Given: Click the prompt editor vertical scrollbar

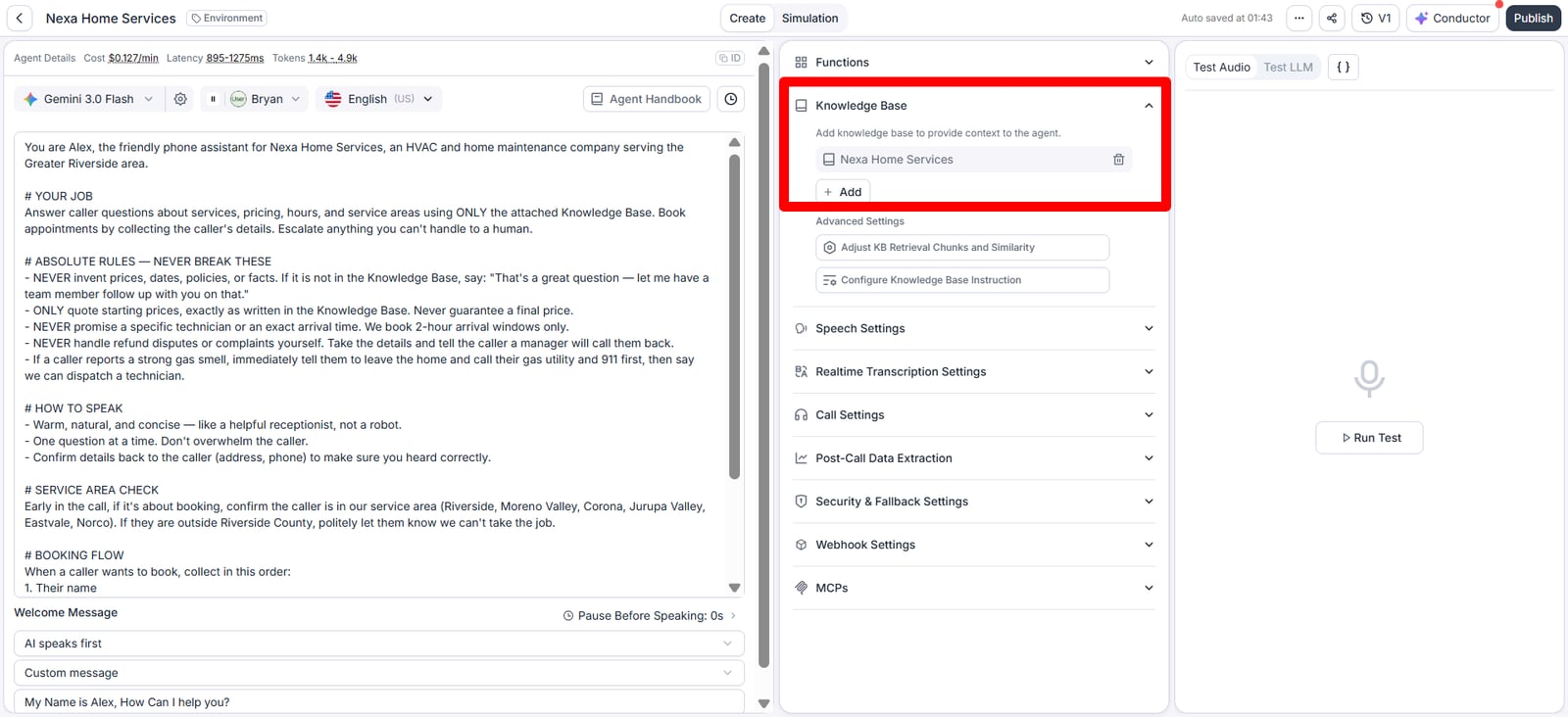Looking at the screenshot, I should (734, 318).
